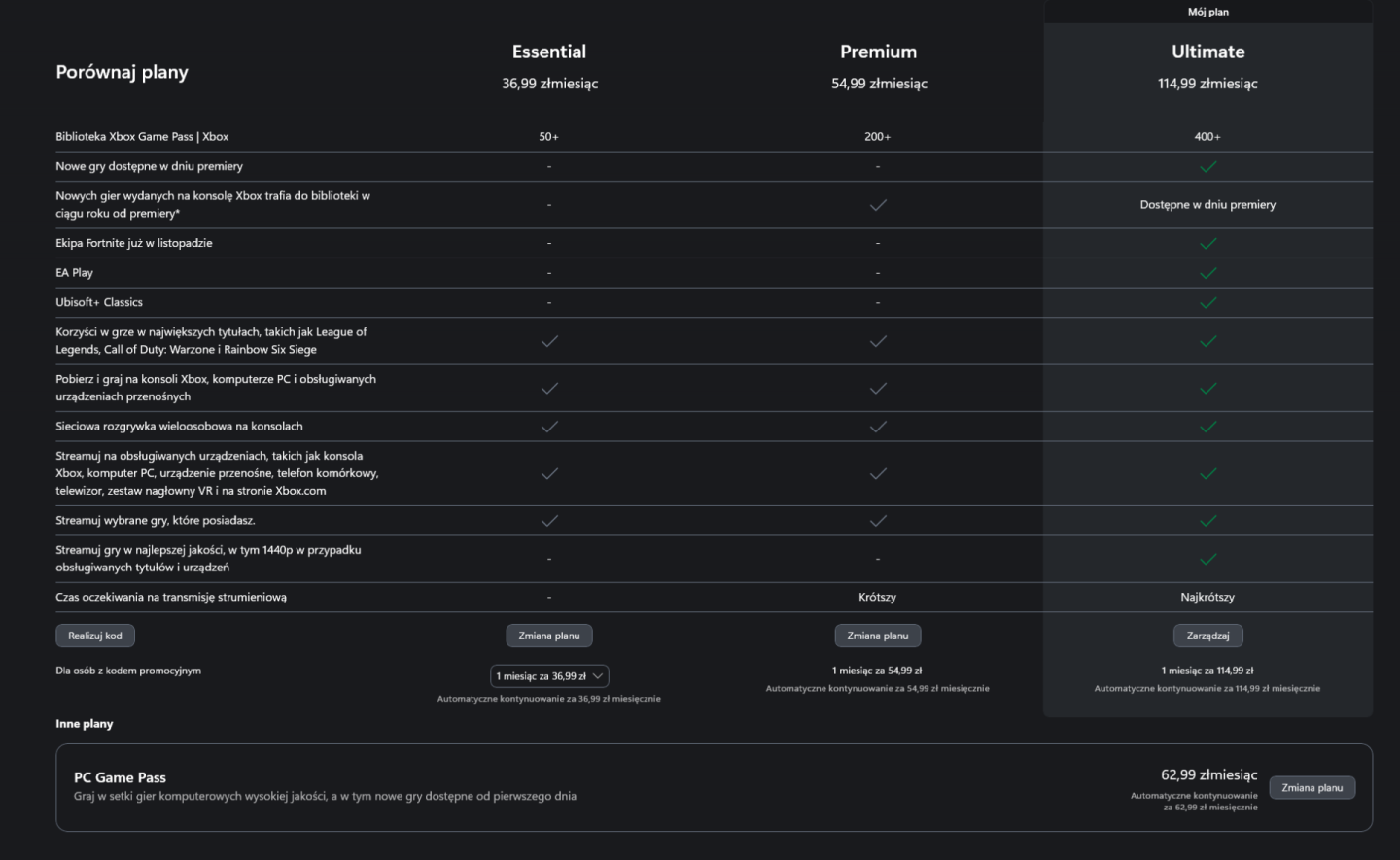Click the Realizuj kod button
The height and width of the screenshot is (860, 1400).
(95, 636)
